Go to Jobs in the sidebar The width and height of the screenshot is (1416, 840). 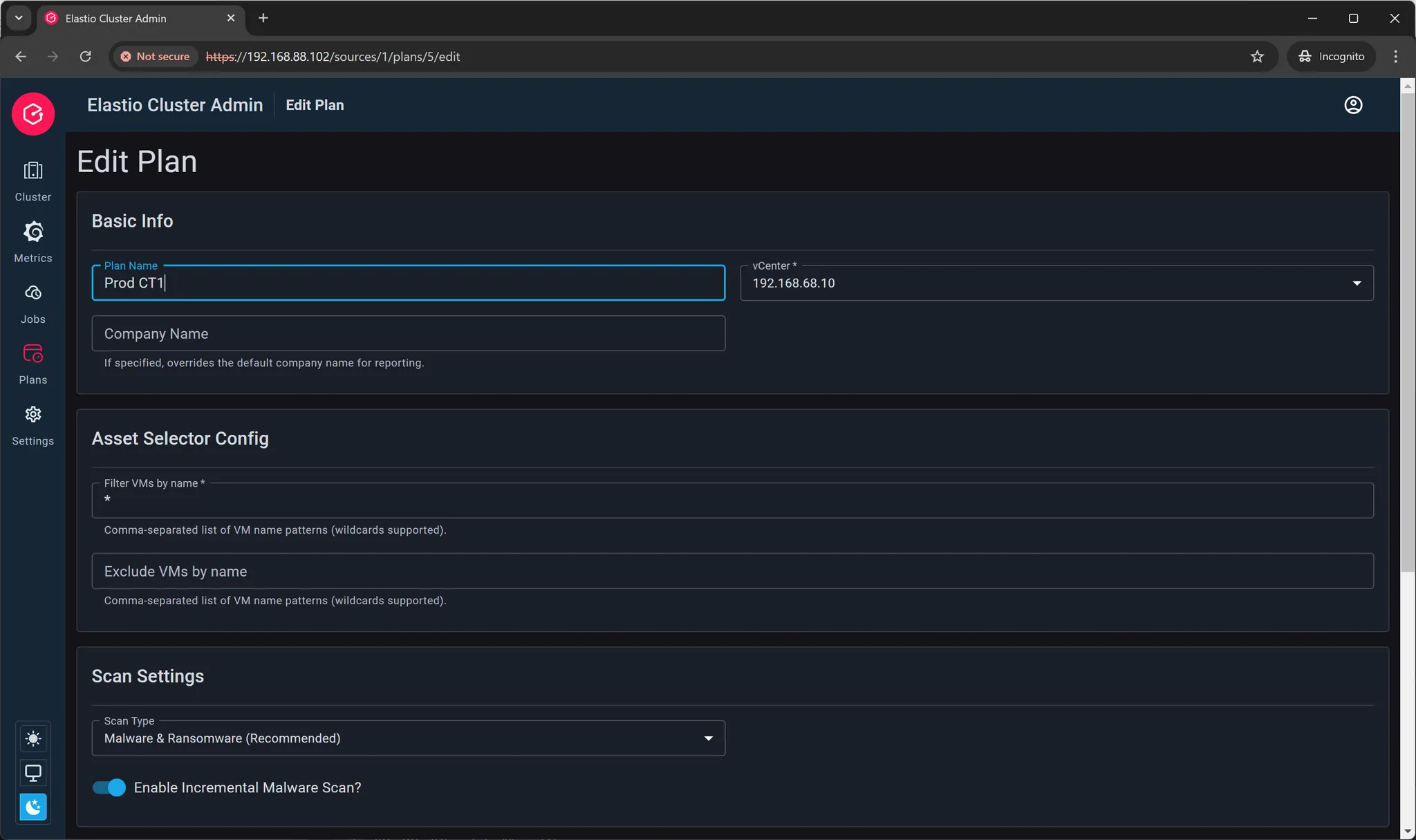pos(33,304)
